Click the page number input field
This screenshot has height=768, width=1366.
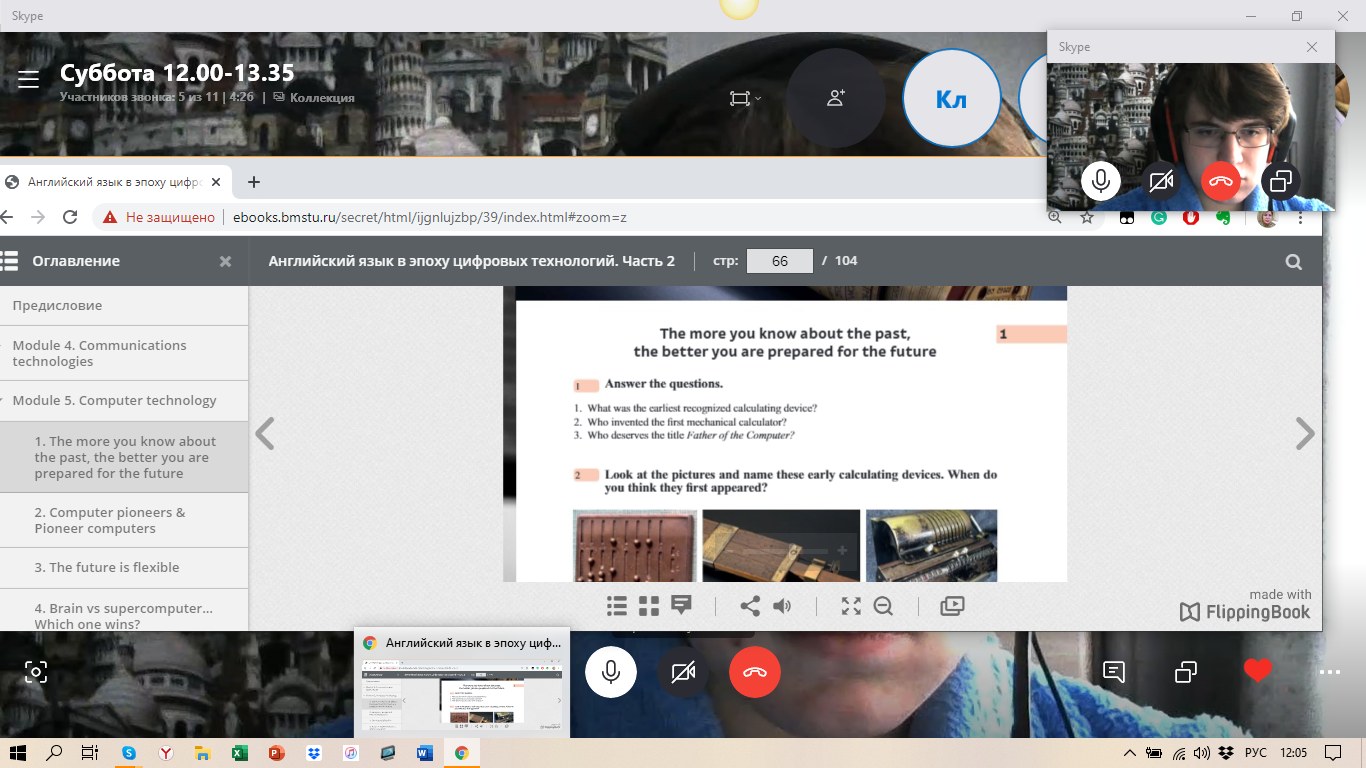[779, 261]
